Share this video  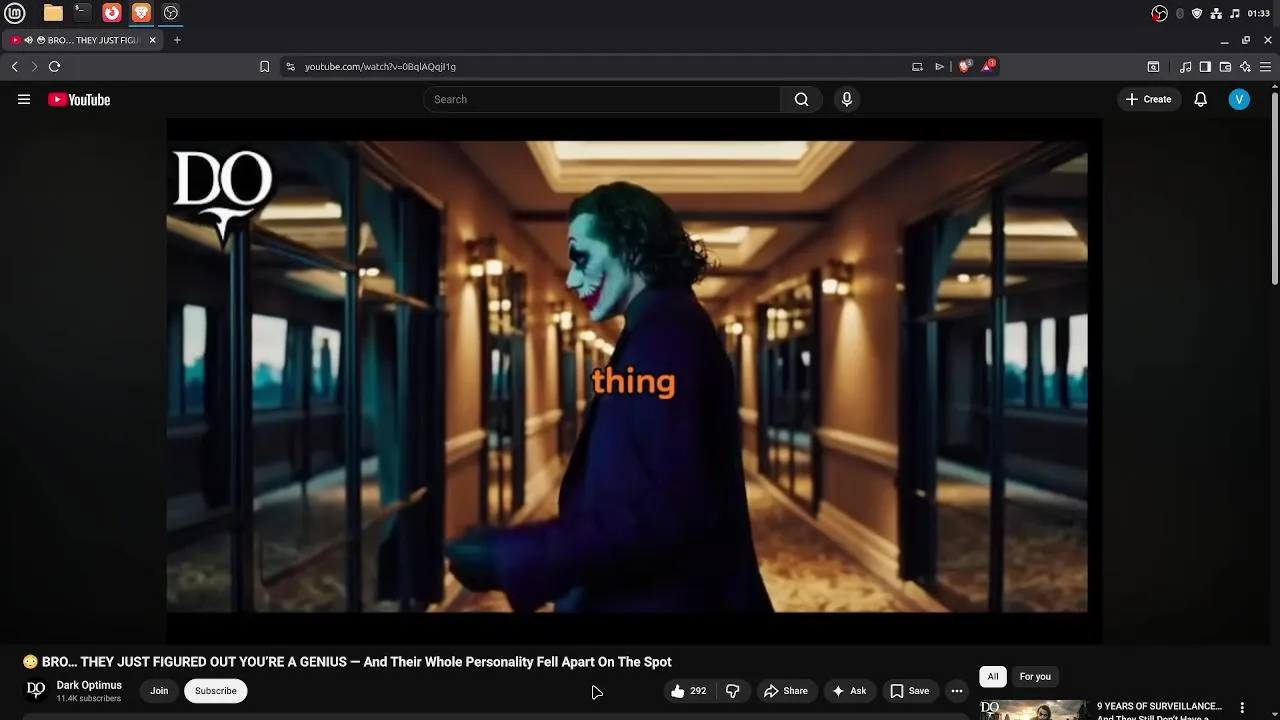(785, 691)
